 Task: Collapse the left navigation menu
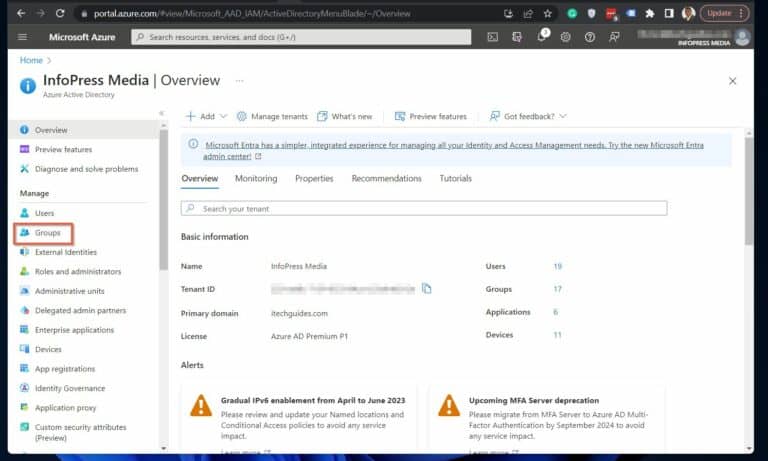[161, 113]
